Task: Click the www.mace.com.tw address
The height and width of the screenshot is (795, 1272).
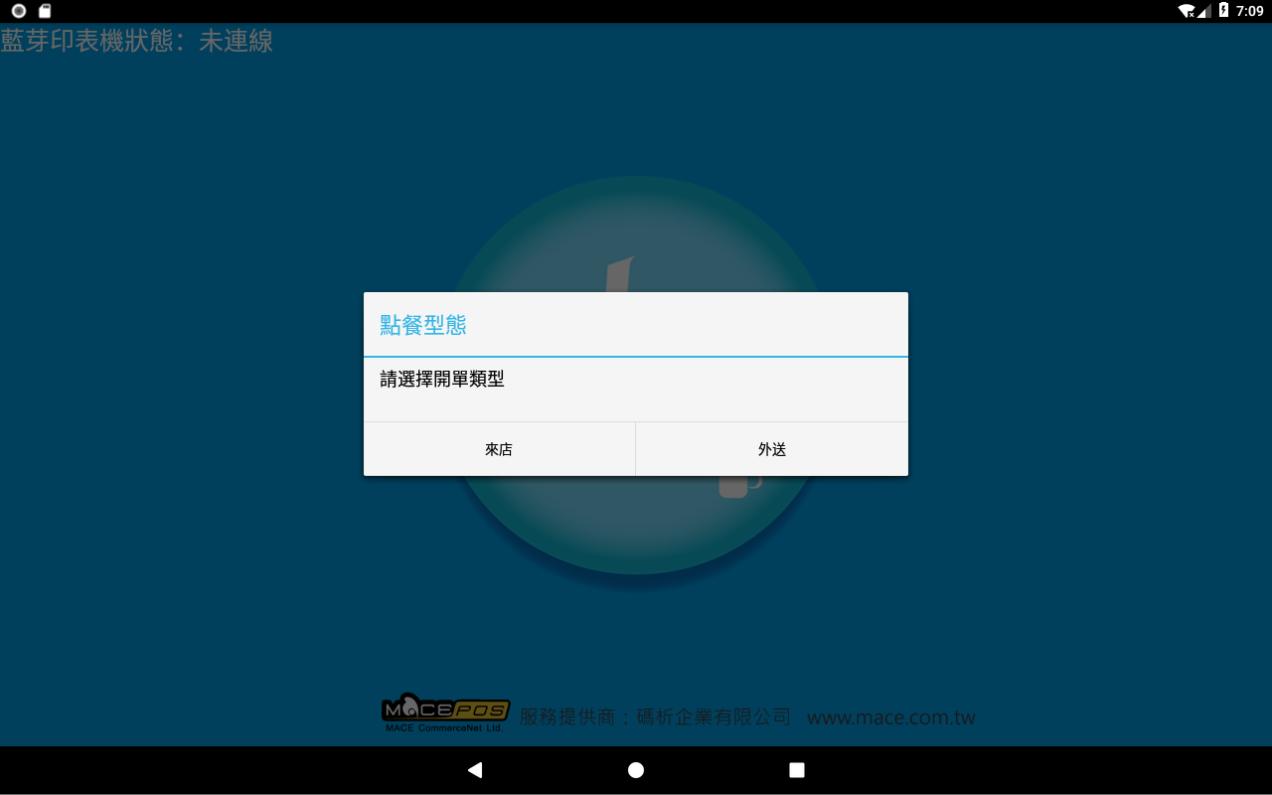Action: [x=891, y=717]
